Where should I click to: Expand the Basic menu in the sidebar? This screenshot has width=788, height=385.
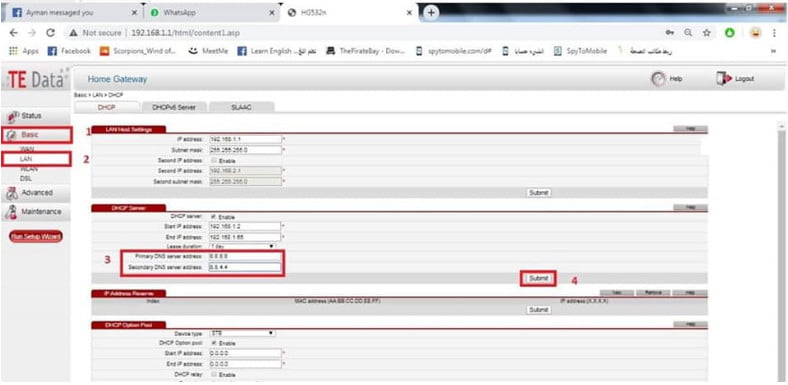36,135
